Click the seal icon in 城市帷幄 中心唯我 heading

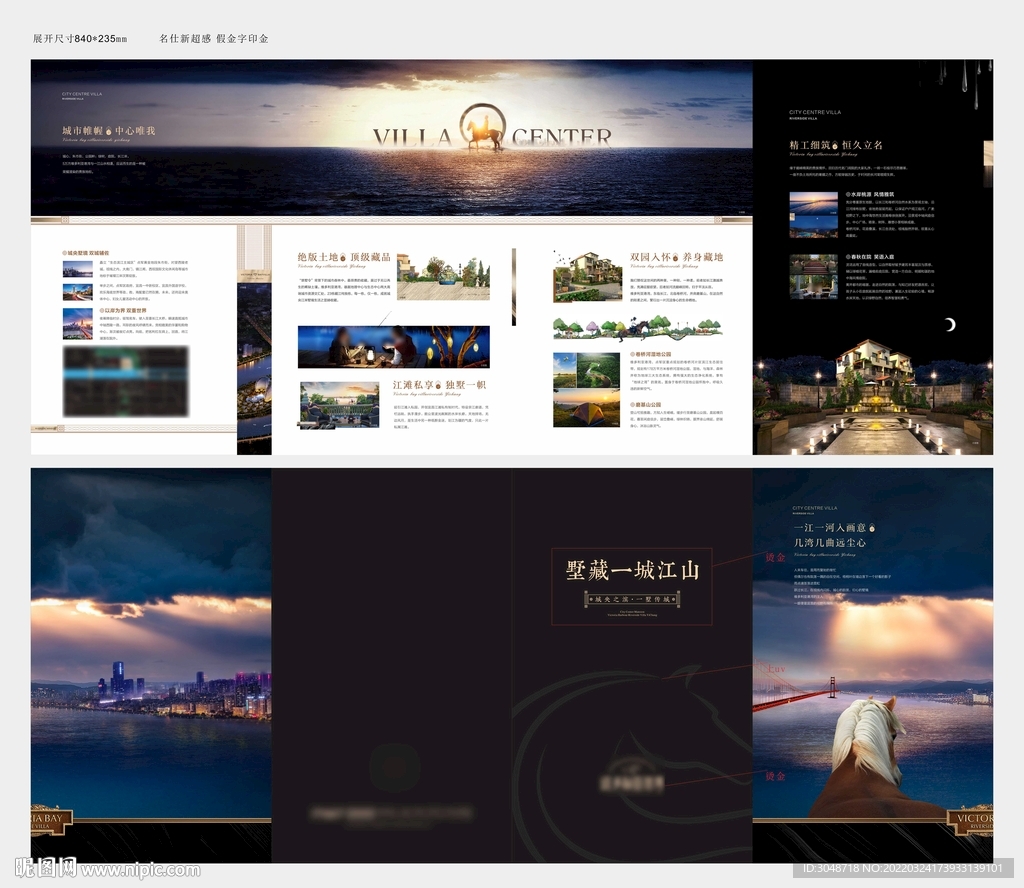108,131
